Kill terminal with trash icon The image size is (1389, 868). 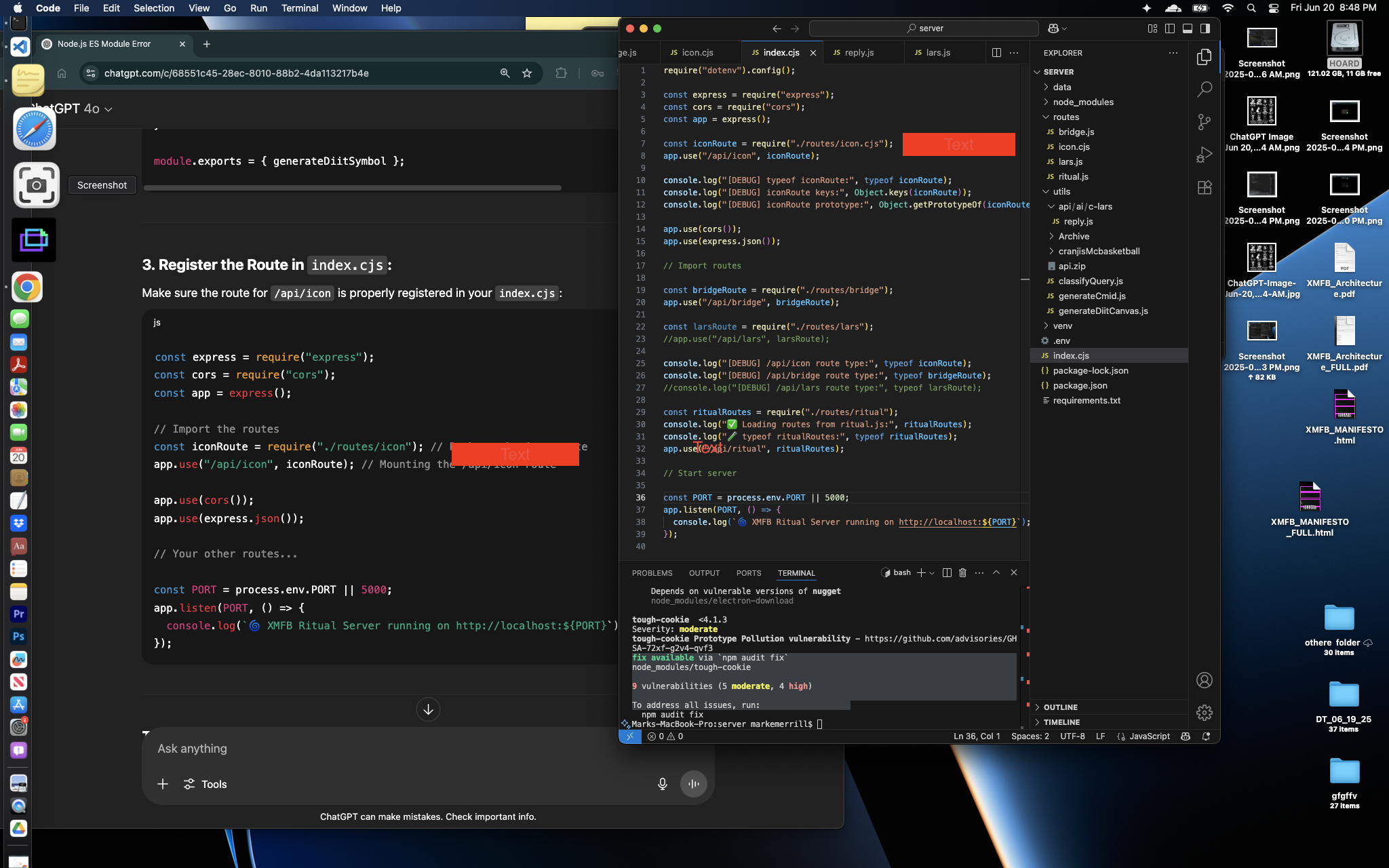pyautogui.click(x=962, y=573)
